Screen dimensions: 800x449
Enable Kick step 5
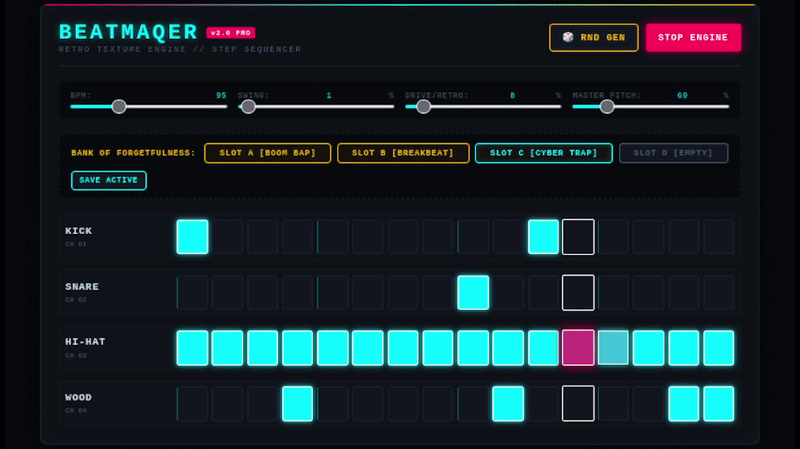[333, 237]
